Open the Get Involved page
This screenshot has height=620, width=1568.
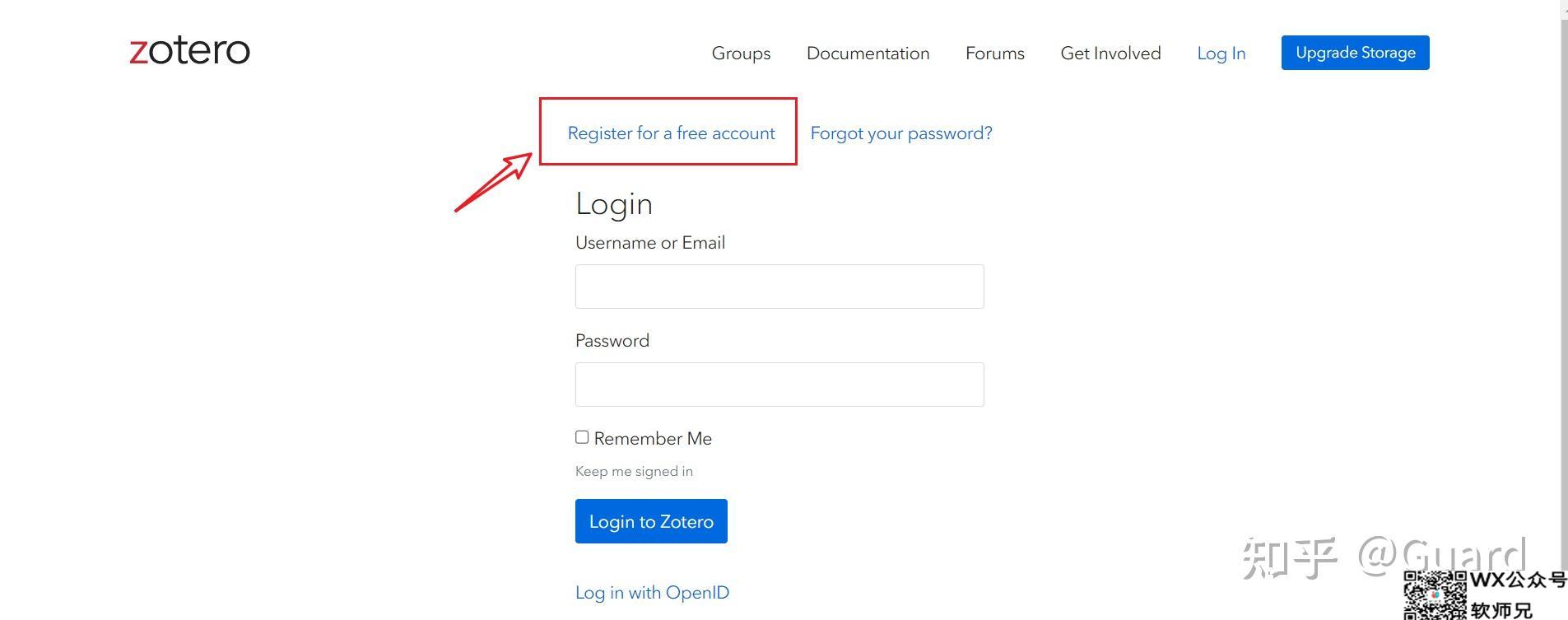(1110, 54)
